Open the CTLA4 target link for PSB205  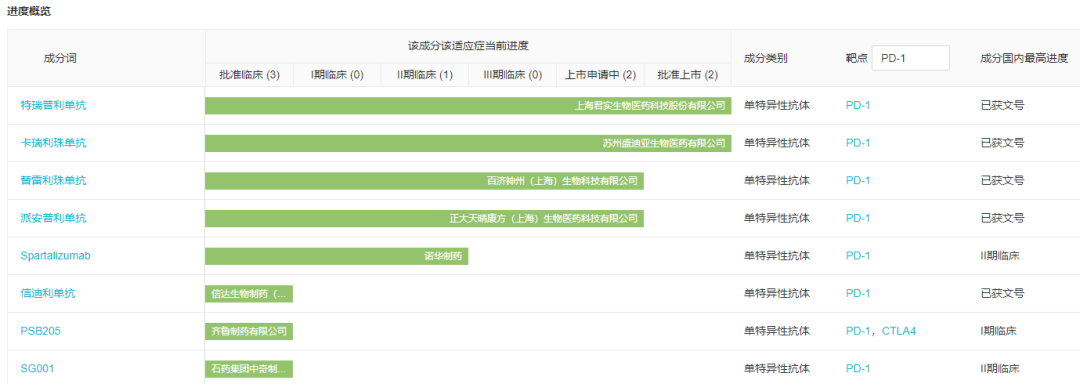tap(899, 331)
